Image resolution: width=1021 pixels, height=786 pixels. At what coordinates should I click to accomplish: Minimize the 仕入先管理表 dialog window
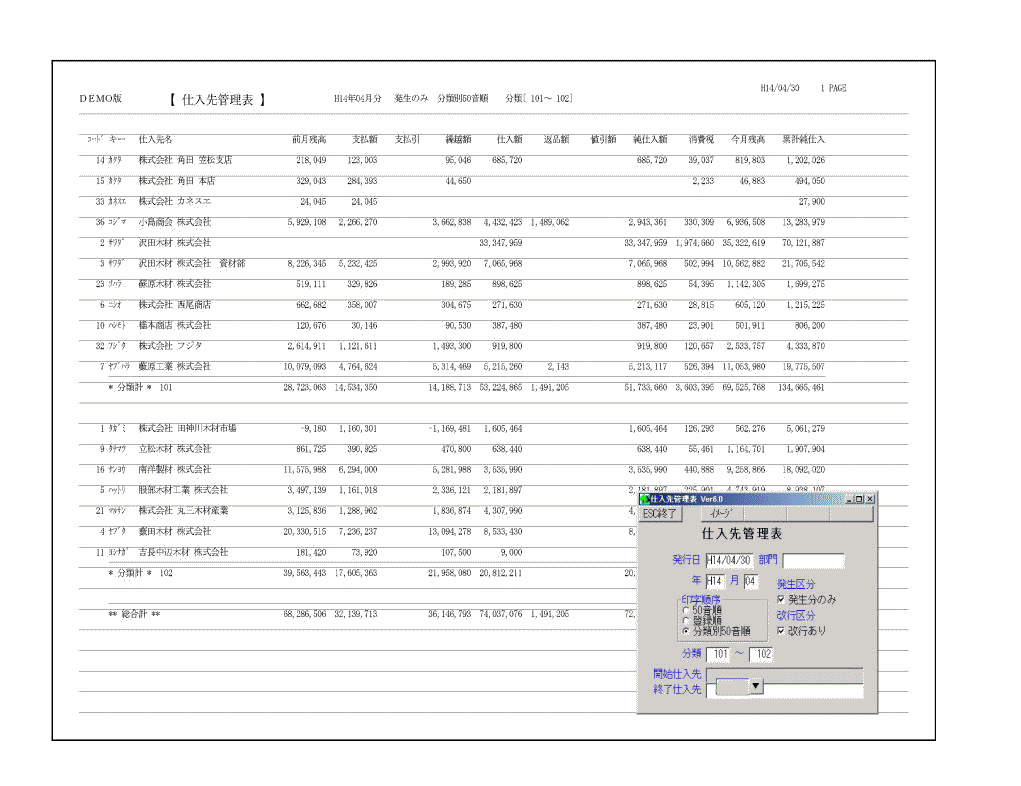850,499
